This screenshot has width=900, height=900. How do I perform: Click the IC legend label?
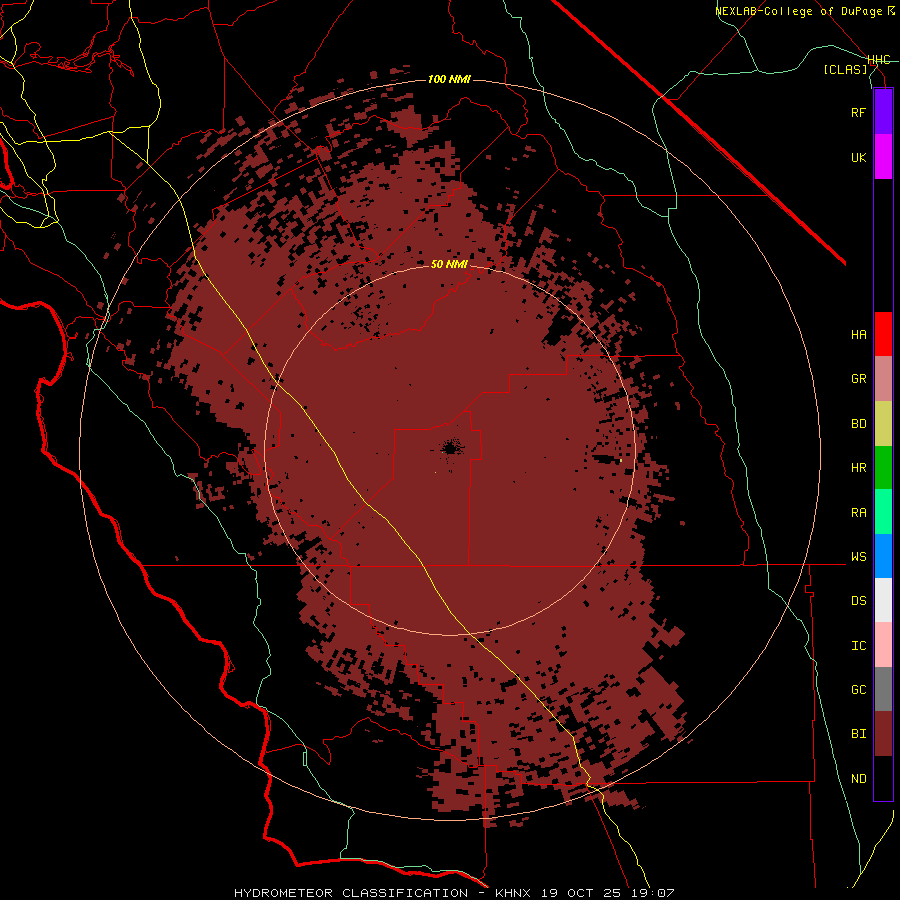point(859,645)
